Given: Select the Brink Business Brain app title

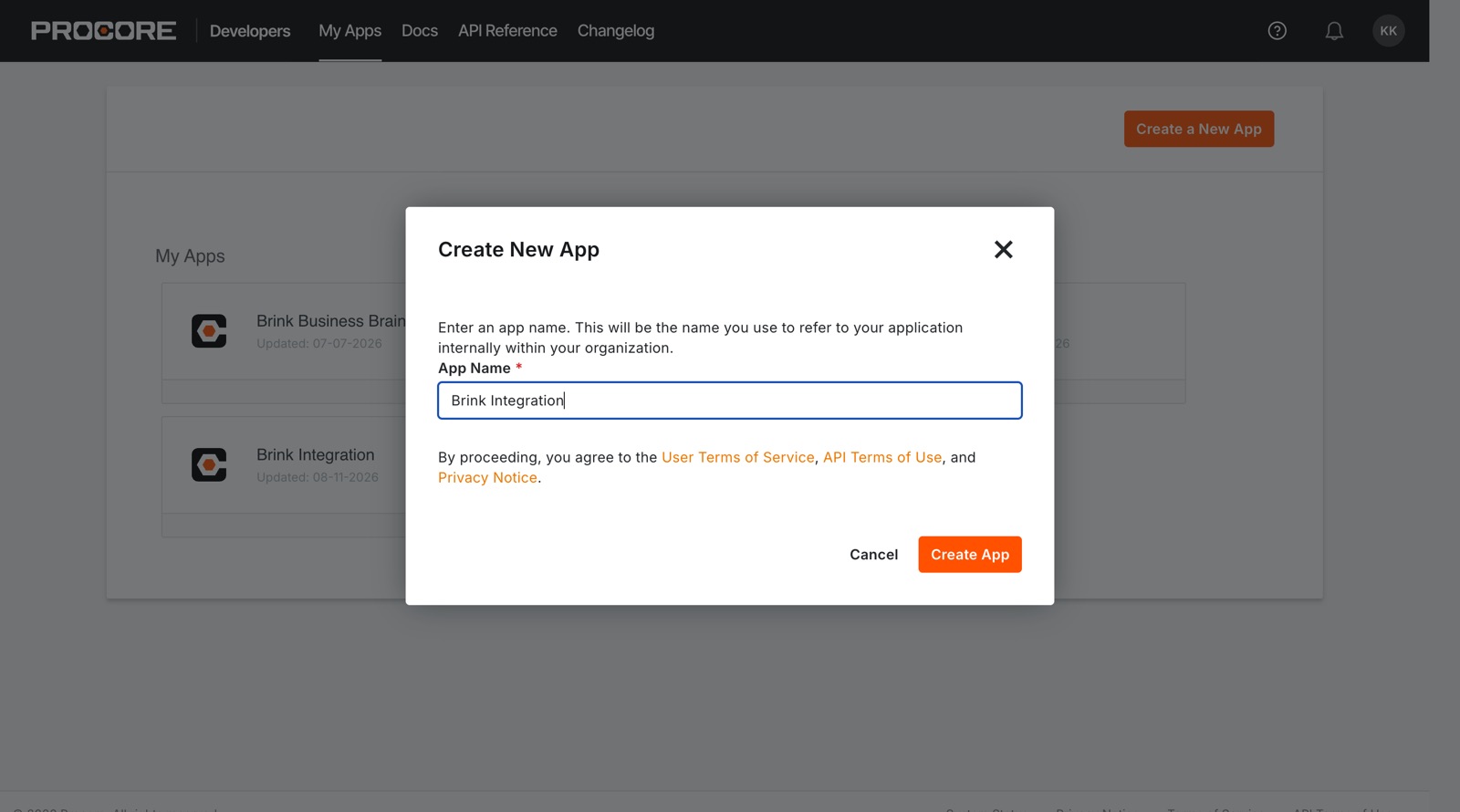Looking at the screenshot, I should [x=330, y=321].
